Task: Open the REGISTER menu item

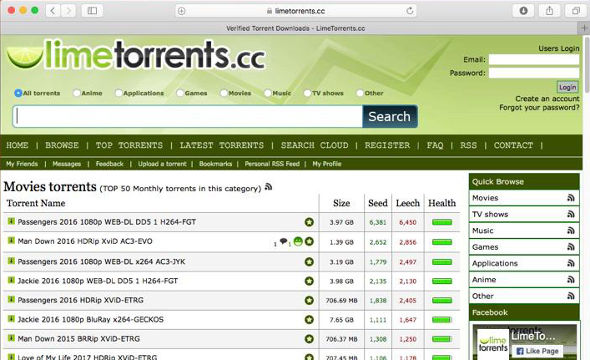Action: coord(387,145)
